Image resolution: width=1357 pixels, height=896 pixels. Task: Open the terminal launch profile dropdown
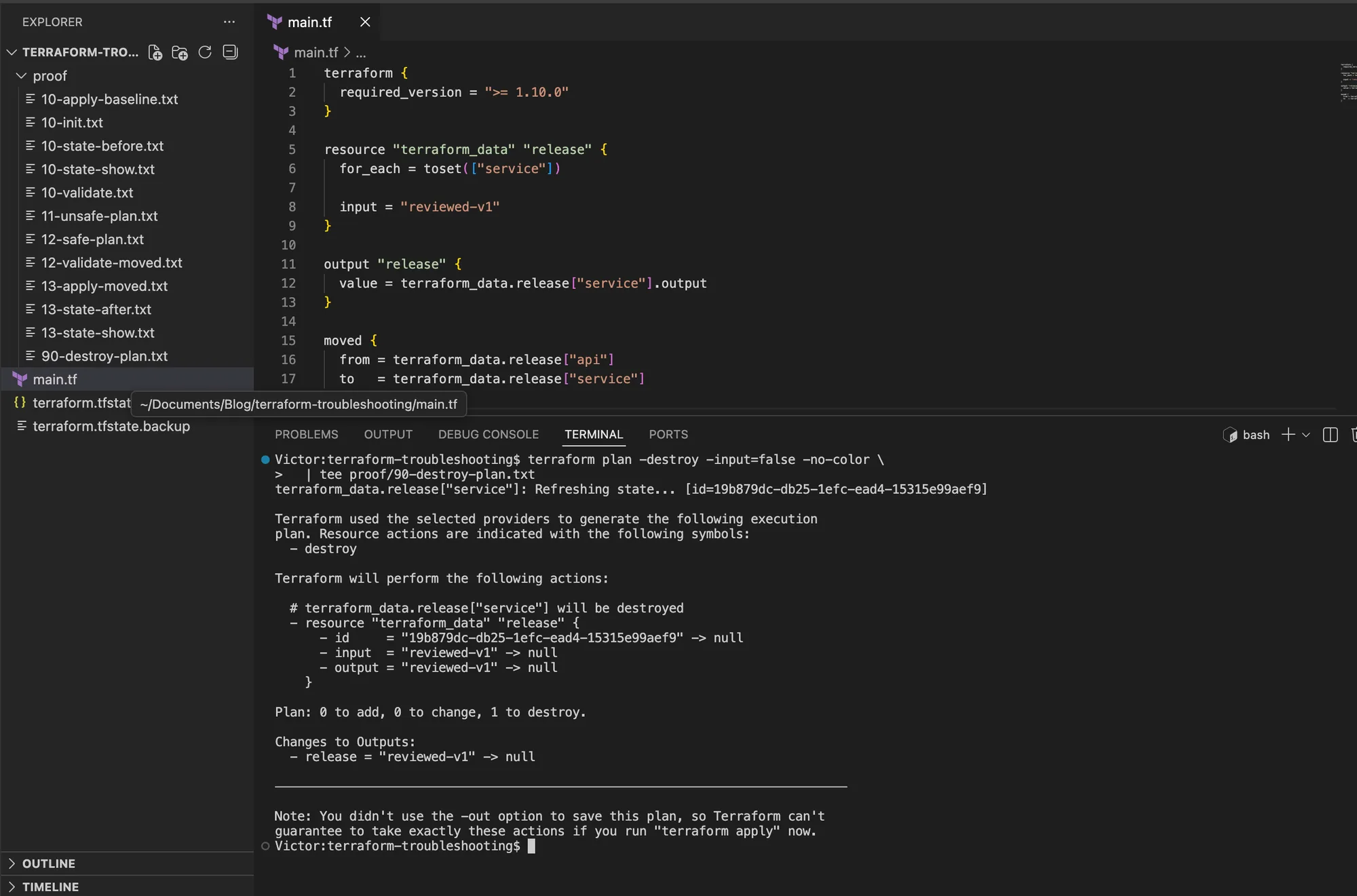tap(1306, 435)
